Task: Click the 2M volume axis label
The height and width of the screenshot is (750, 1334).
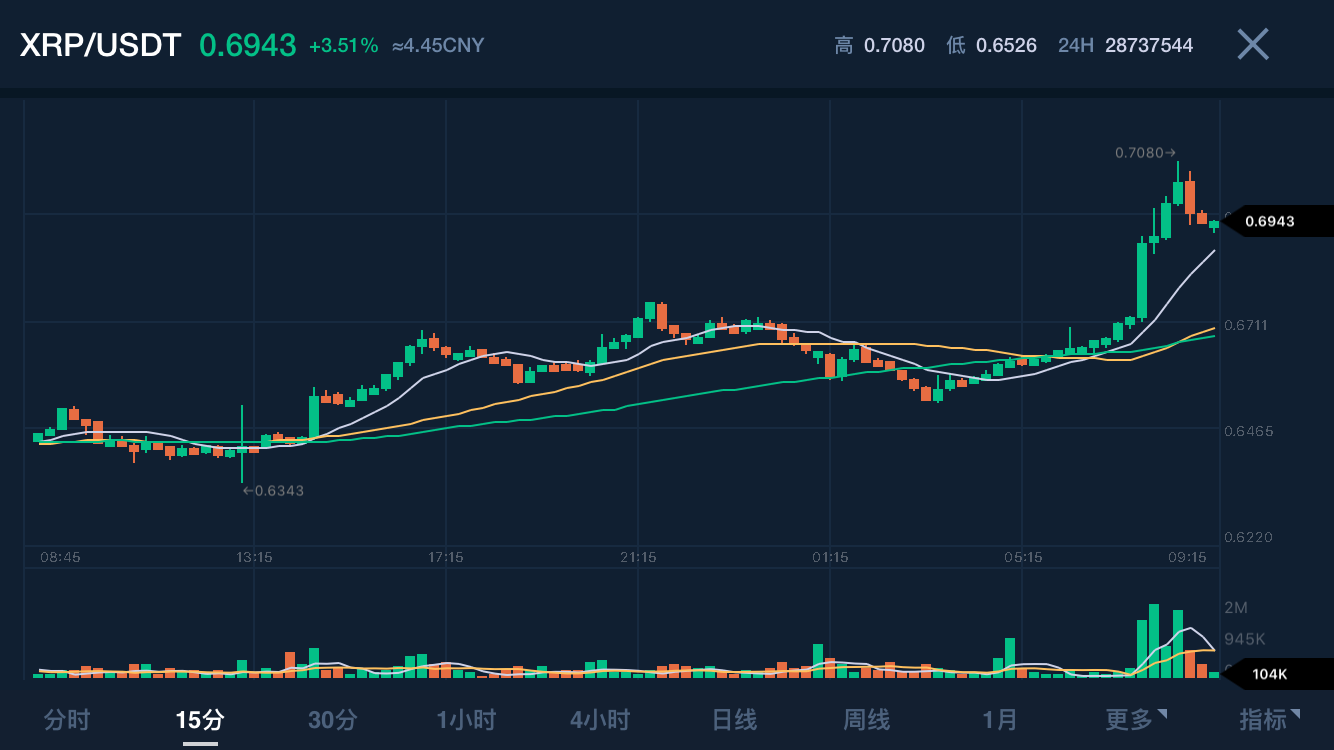Action: 1236,608
